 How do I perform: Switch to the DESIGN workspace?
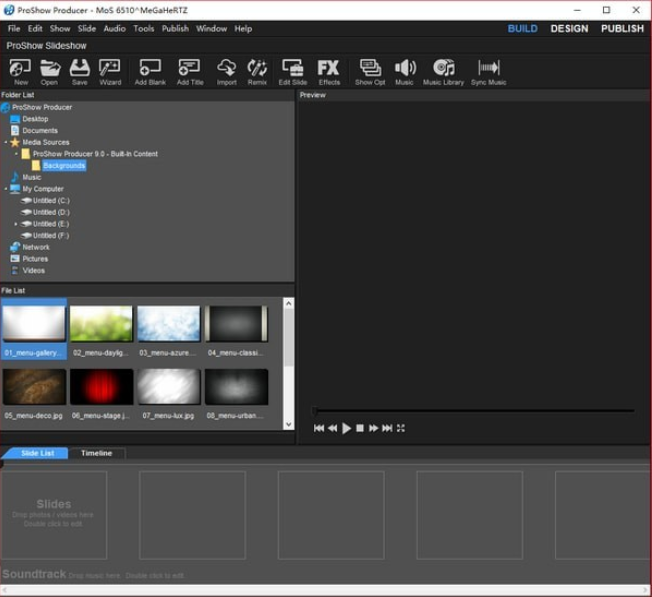[569, 29]
